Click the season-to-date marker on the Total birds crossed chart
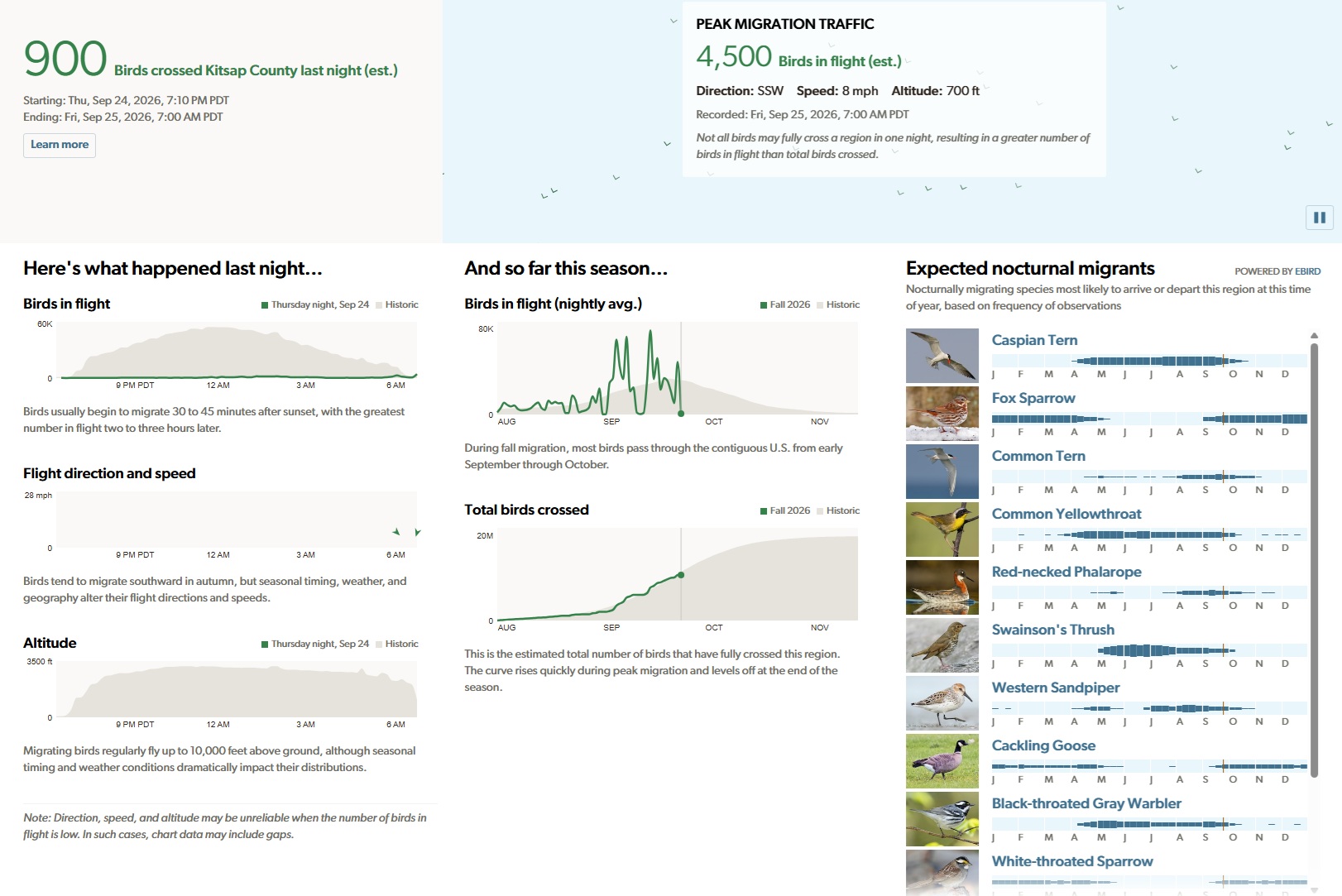1342x896 pixels. pos(681,574)
